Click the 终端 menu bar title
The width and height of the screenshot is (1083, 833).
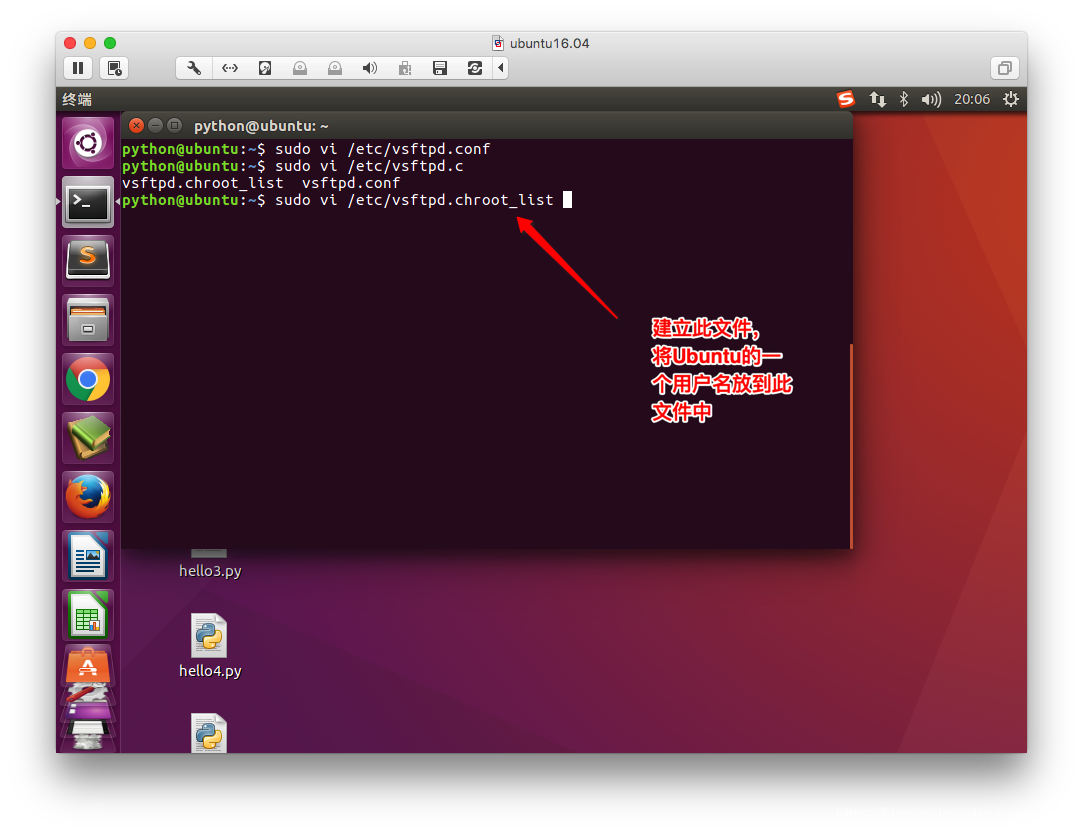(77, 99)
